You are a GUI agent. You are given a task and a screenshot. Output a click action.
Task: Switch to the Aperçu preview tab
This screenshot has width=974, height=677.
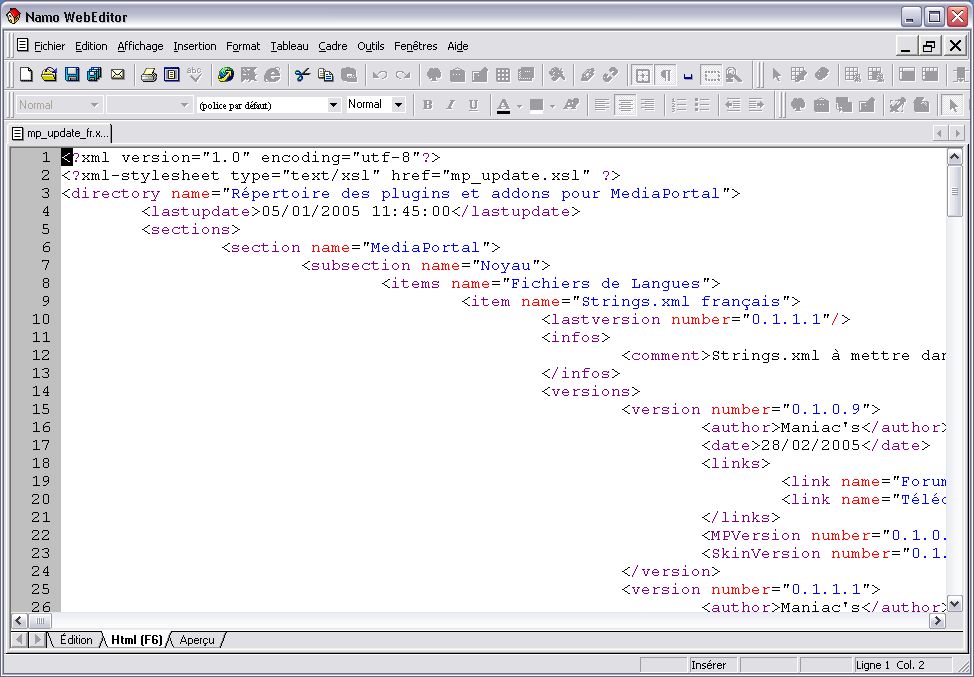(x=197, y=640)
